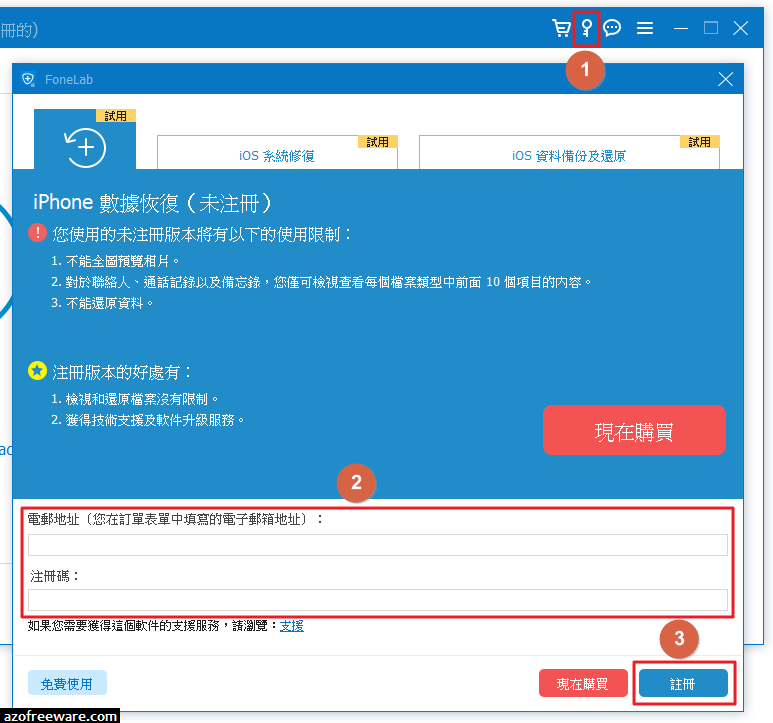
Task: Focus the 注冊碼 input field
Action: click(x=378, y=600)
